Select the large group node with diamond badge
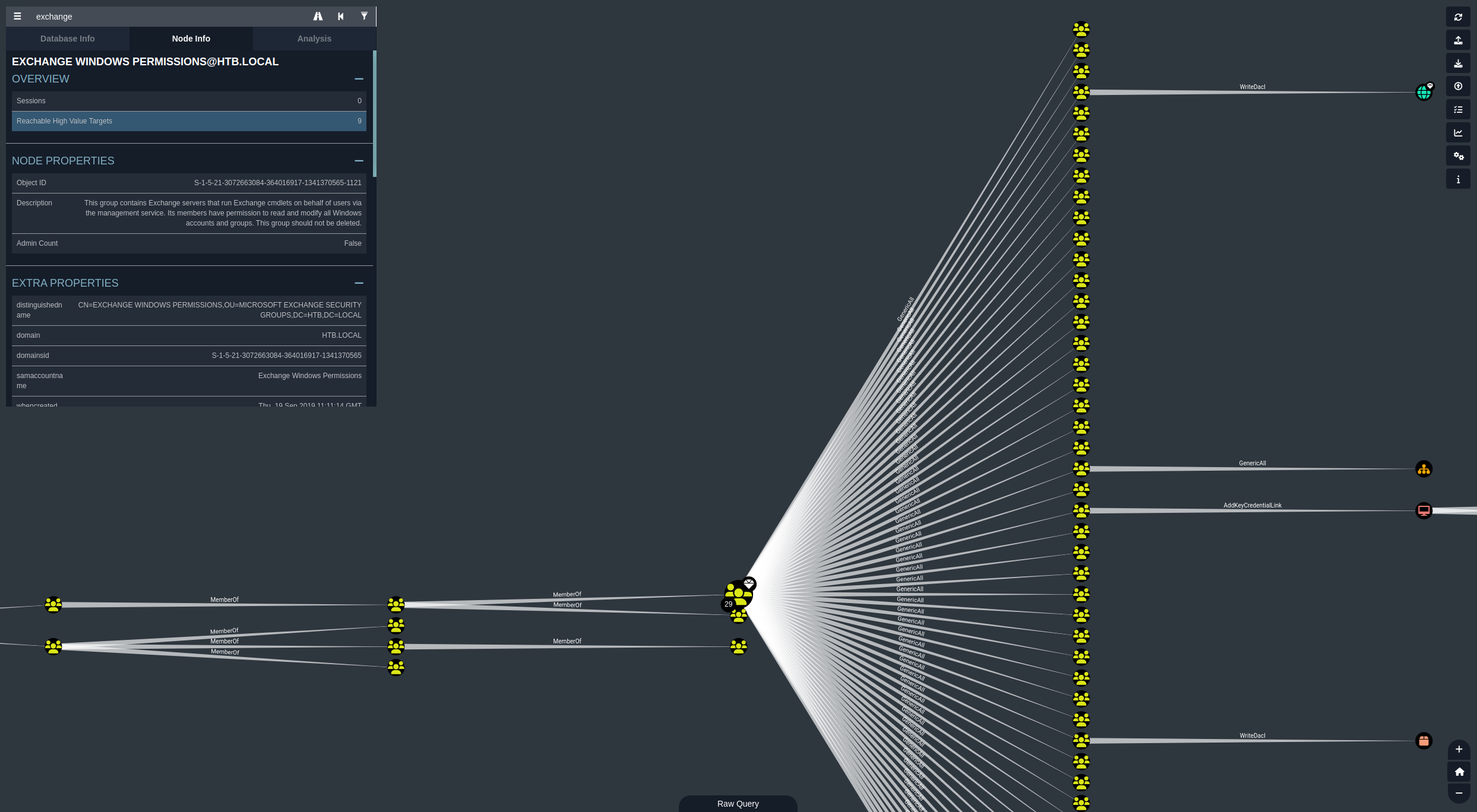 [738, 594]
